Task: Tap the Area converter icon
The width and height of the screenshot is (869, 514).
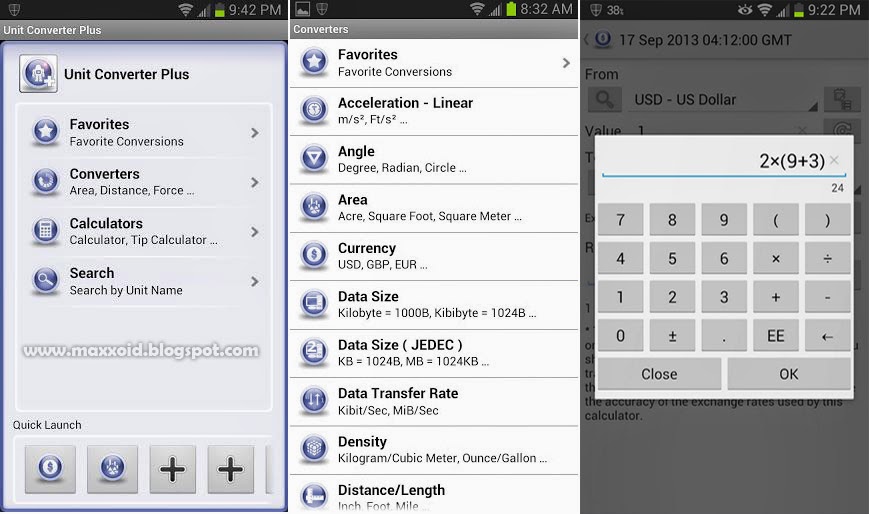Action: click(x=314, y=206)
